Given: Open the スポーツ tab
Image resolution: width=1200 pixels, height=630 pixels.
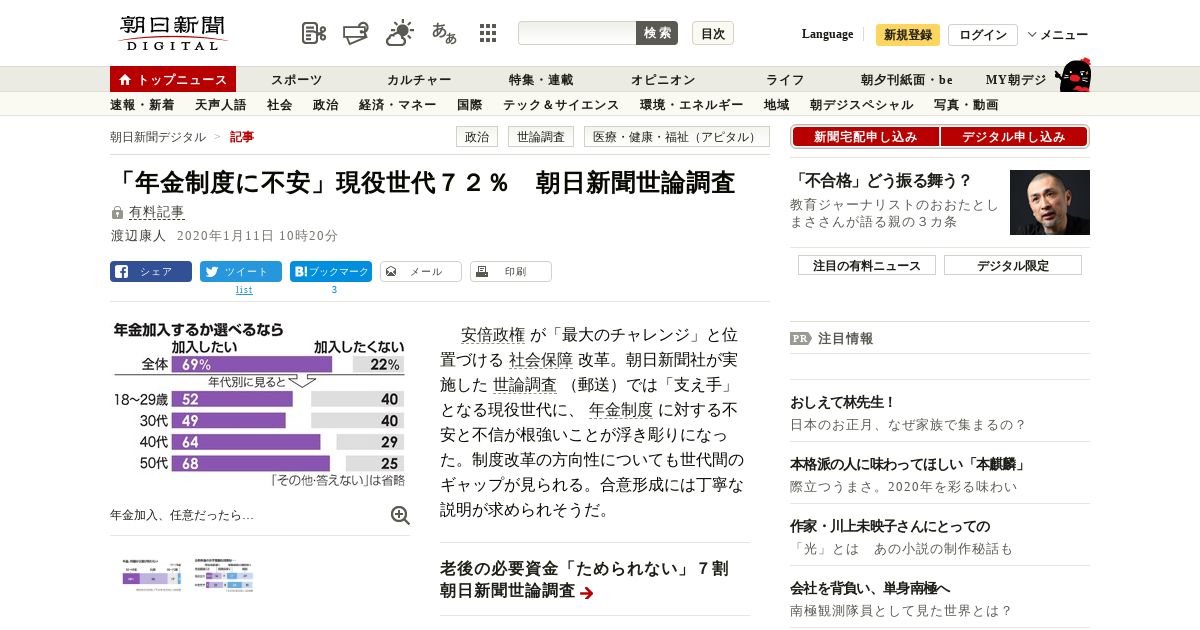Looking at the screenshot, I should (296, 79).
